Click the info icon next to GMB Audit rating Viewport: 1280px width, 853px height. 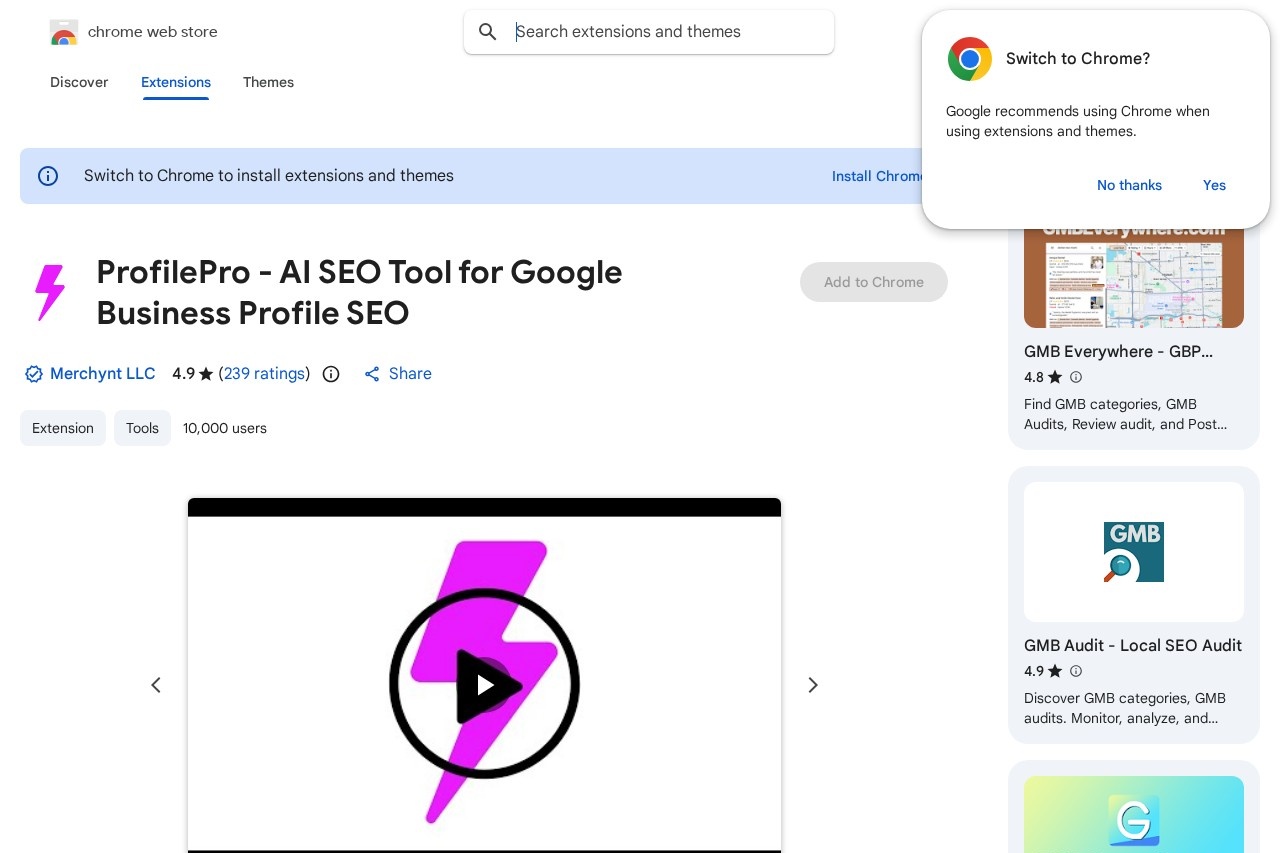(x=1076, y=671)
